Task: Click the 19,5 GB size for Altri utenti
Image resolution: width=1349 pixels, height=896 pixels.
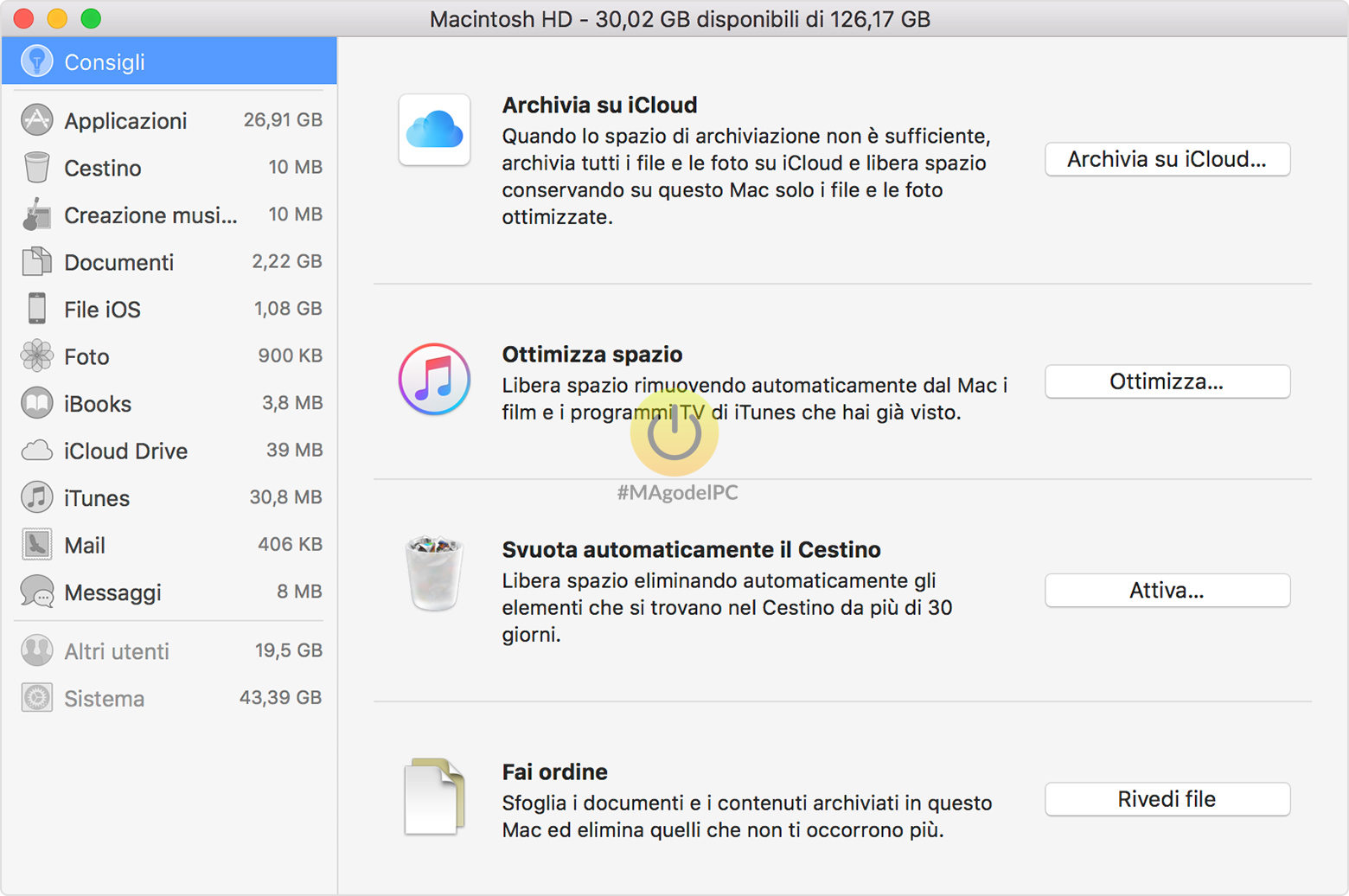Action: point(288,650)
